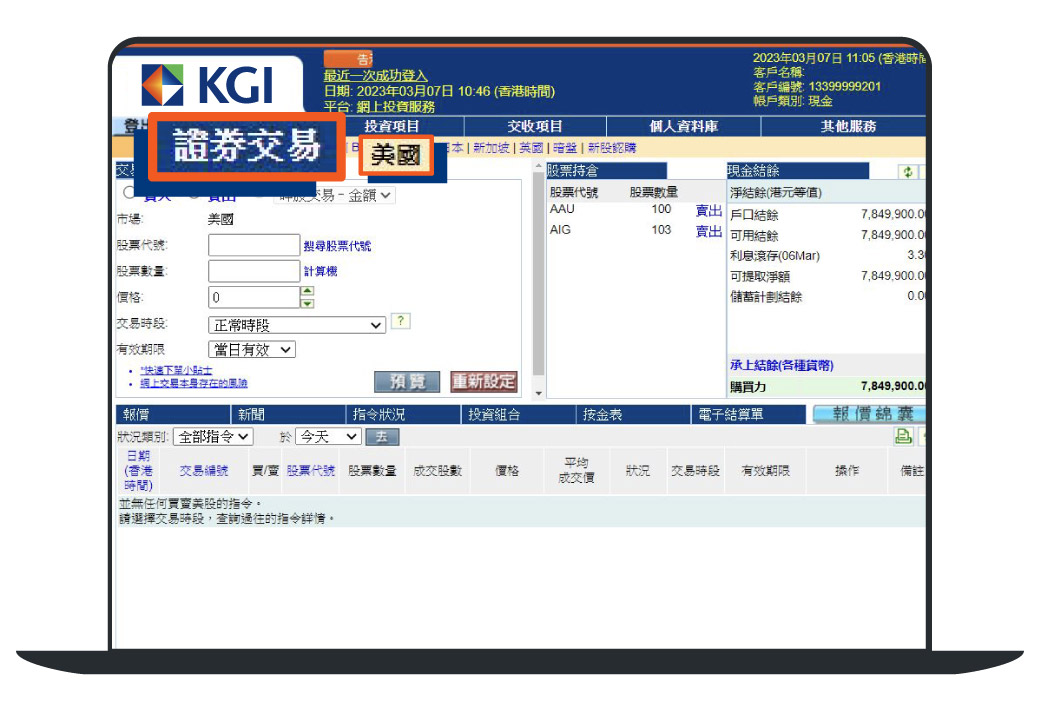
Task: Click the 股票代號 input field
Action: click(253, 245)
